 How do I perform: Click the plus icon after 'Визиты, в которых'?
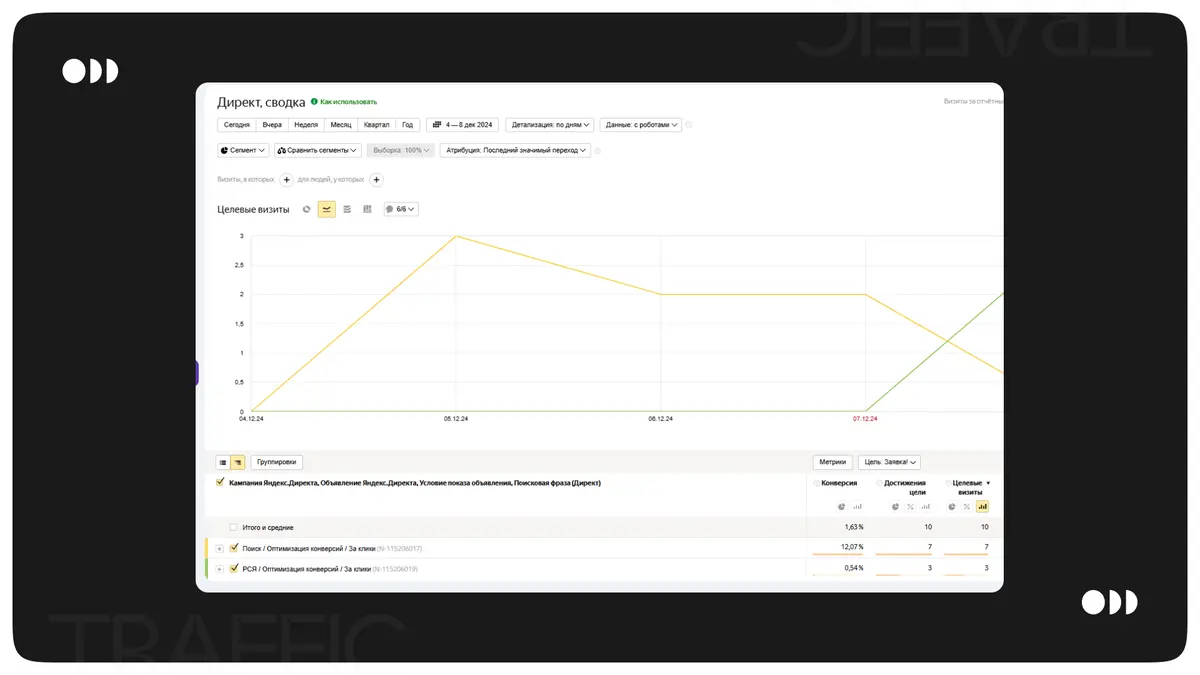286,180
